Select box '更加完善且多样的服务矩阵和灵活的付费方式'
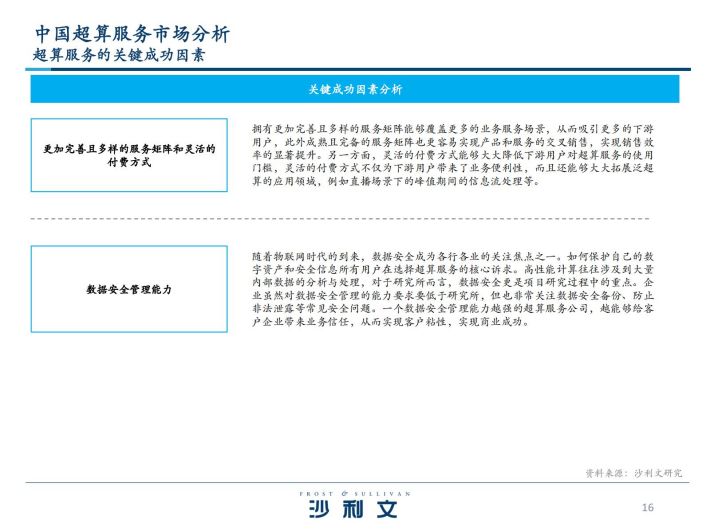The height and width of the screenshot is (532, 710). pyautogui.click(x=129, y=155)
